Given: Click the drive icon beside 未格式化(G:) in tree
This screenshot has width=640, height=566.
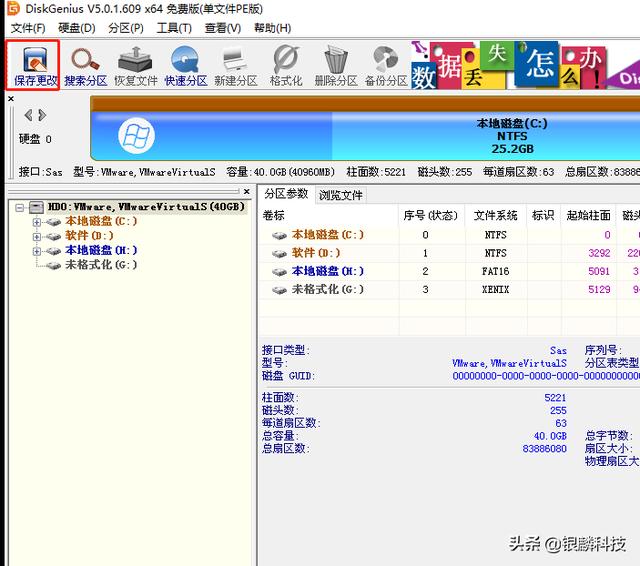Looking at the screenshot, I should [x=53, y=266].
